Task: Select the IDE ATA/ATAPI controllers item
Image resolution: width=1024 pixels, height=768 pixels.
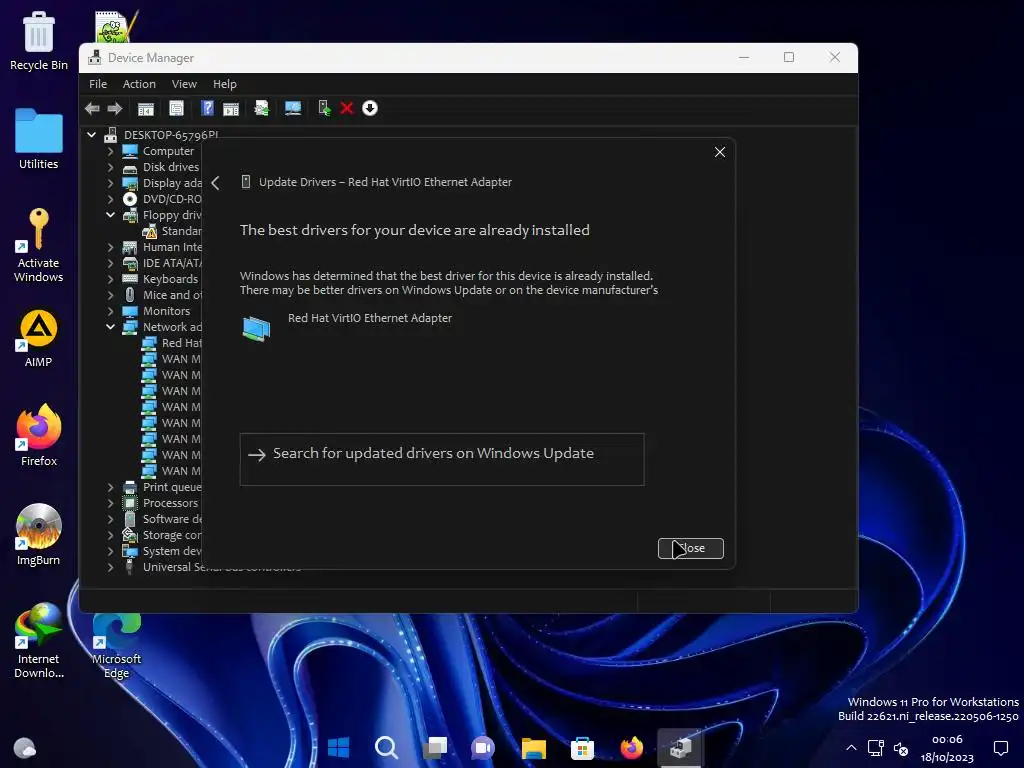Action: [172, 263]
